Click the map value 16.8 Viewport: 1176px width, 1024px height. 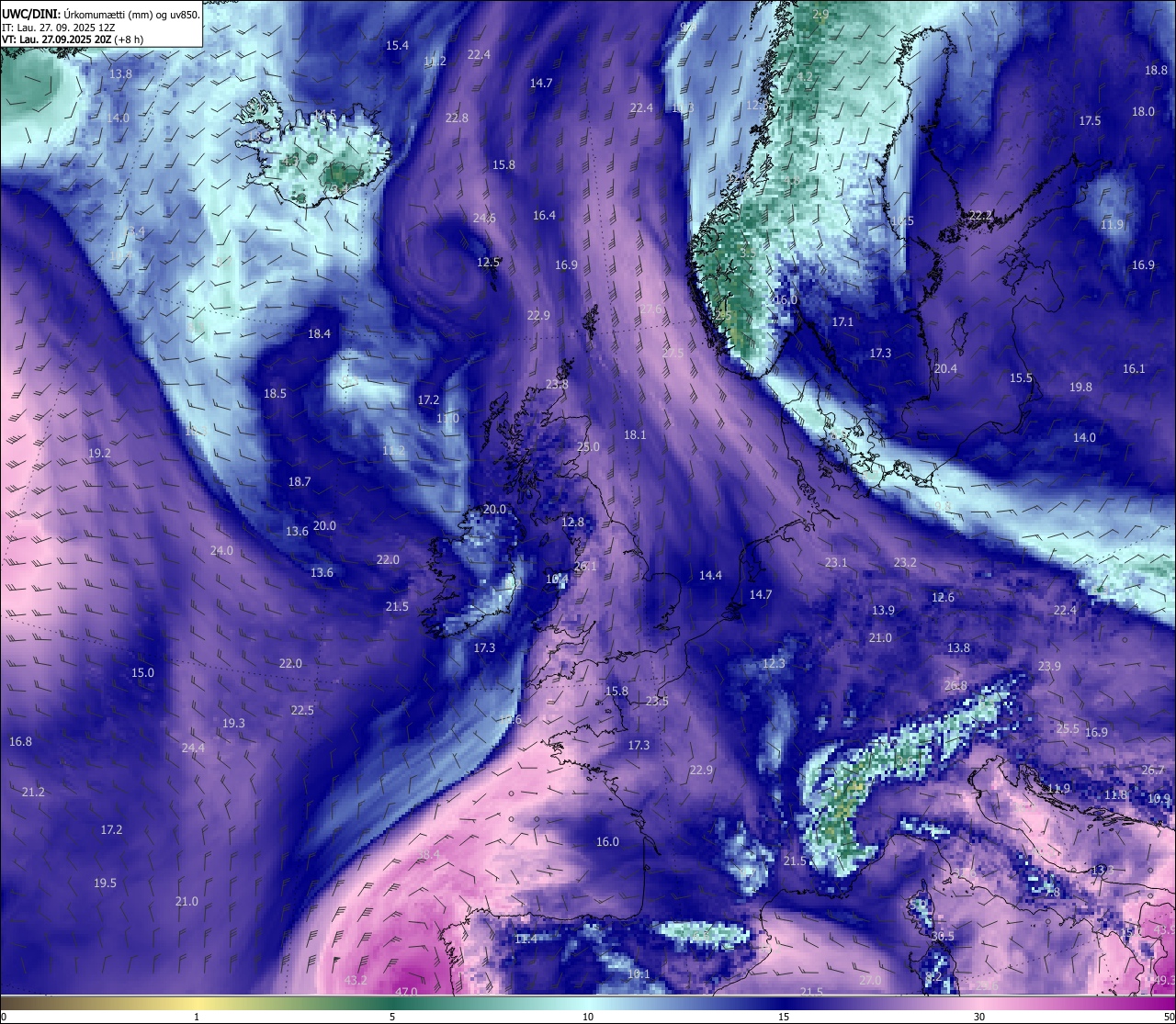[20, 741]
